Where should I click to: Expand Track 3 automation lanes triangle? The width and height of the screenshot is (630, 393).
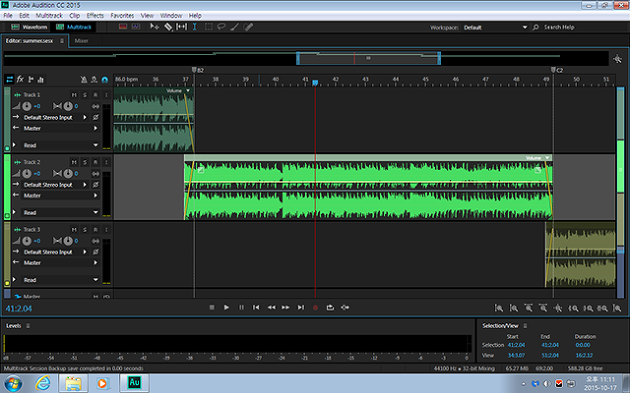tap(14, 279)
